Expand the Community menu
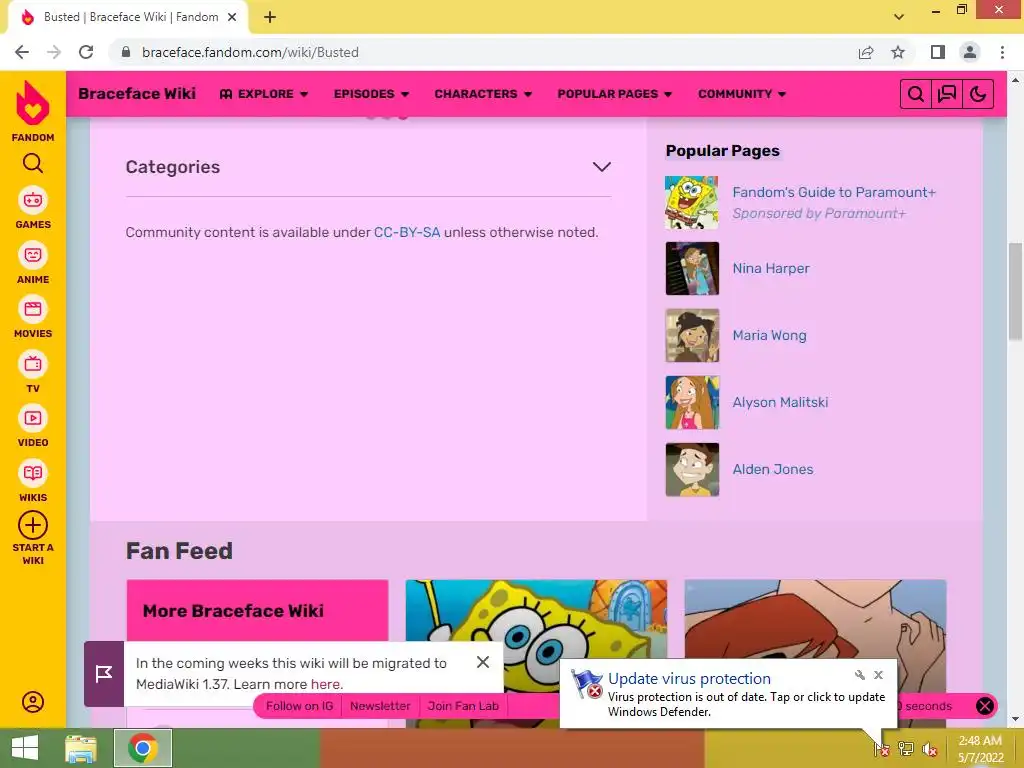1024x768 pixels. [742, 94]
